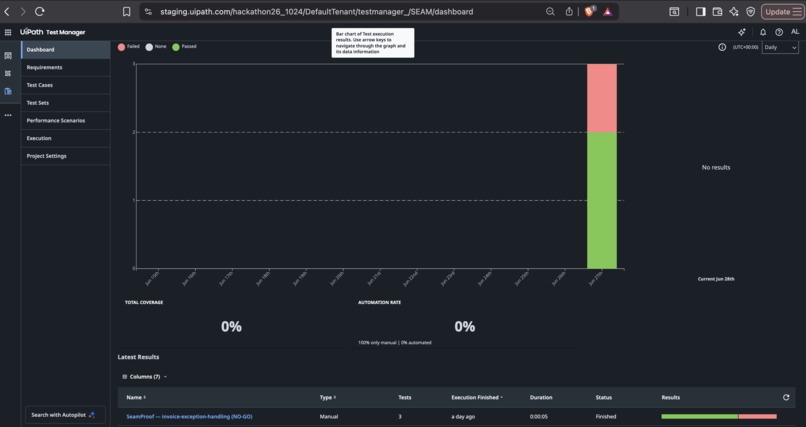The height and width of the screenshot is (427, 806).
Task: Open the UiPath Autopilot sparkle icon in header
Action: pyautogui.click(x=742, y=32)
